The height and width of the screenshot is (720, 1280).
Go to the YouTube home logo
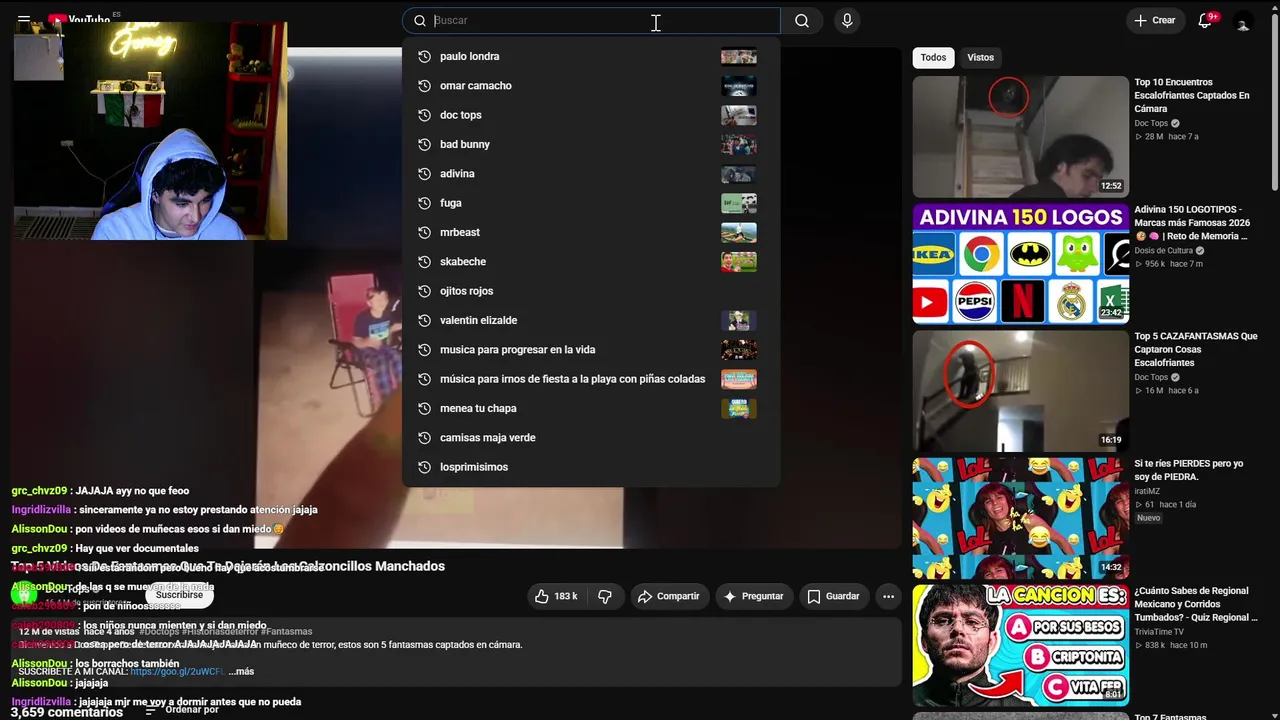79,19
